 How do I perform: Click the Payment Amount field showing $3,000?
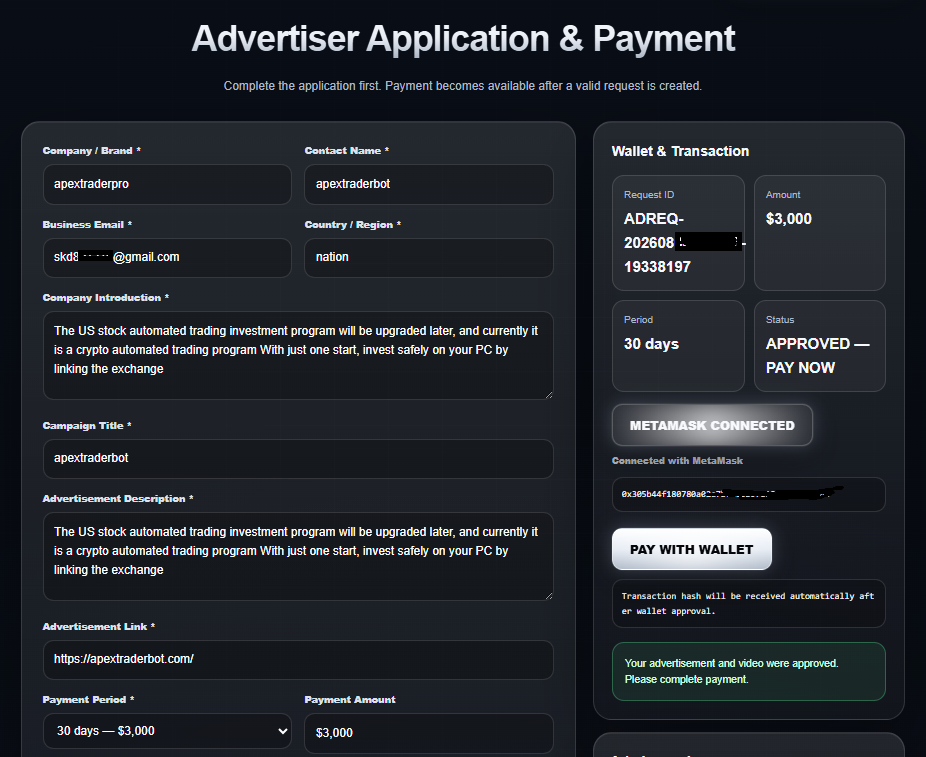click(x=429, y=733)
